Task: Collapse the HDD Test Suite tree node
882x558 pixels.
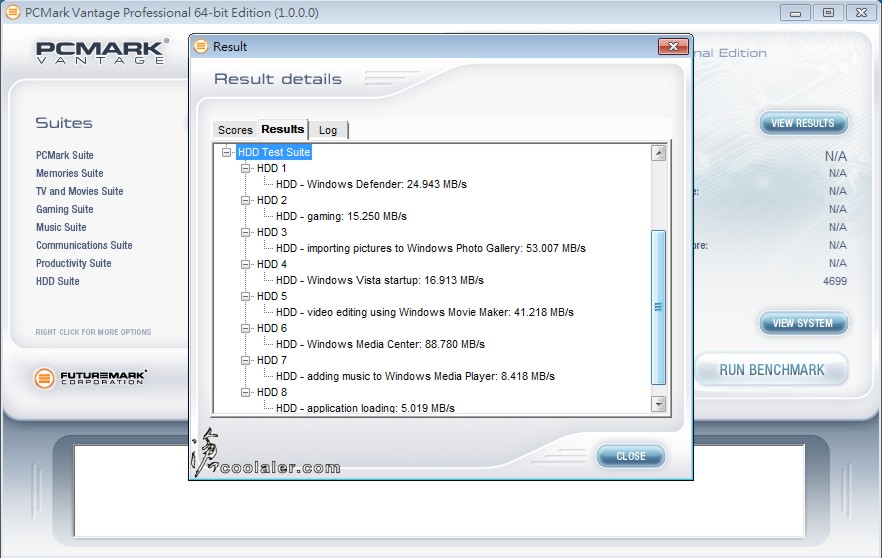Action: coord(227,152)
